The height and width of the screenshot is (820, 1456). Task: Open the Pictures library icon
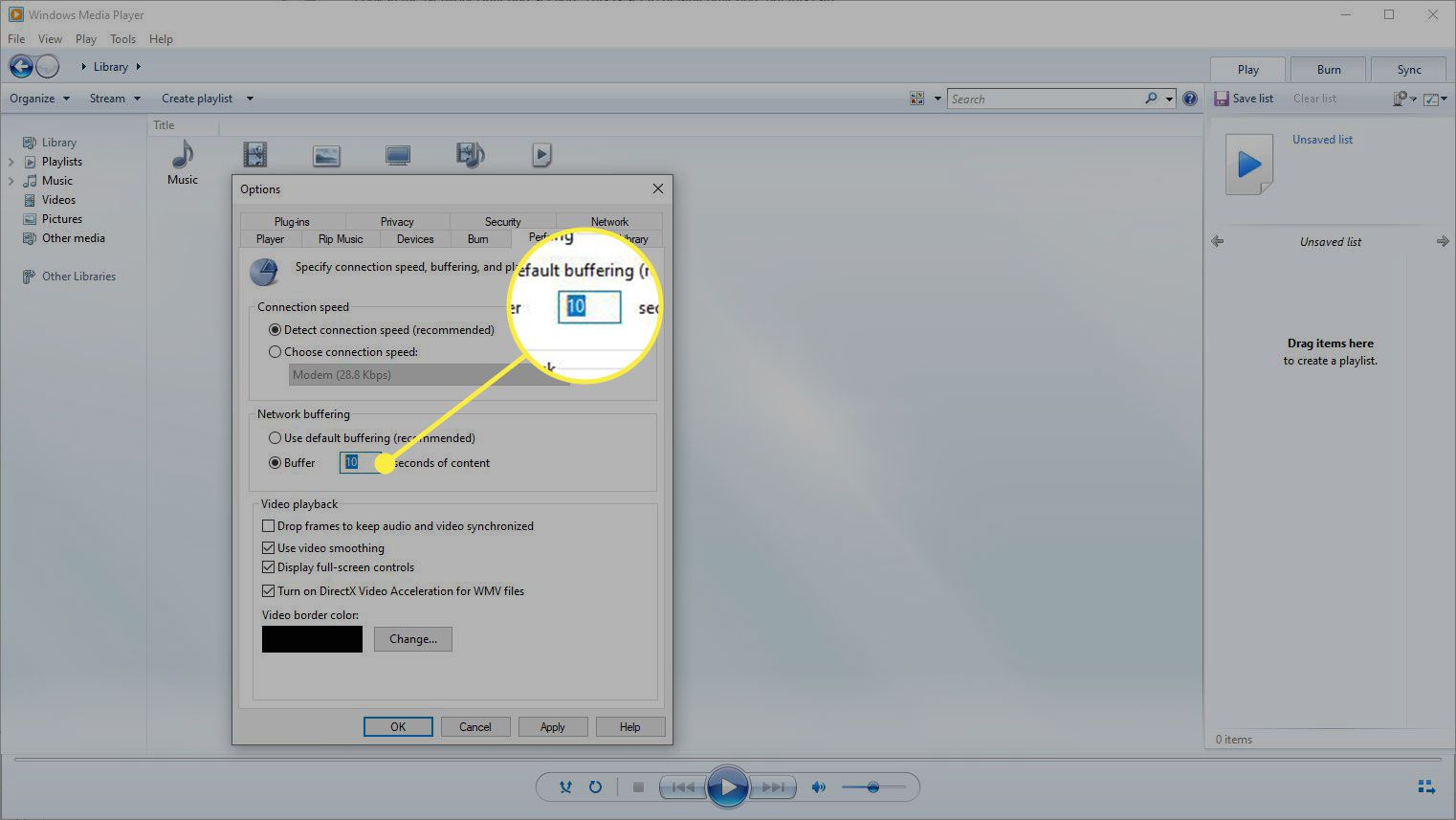326,155
